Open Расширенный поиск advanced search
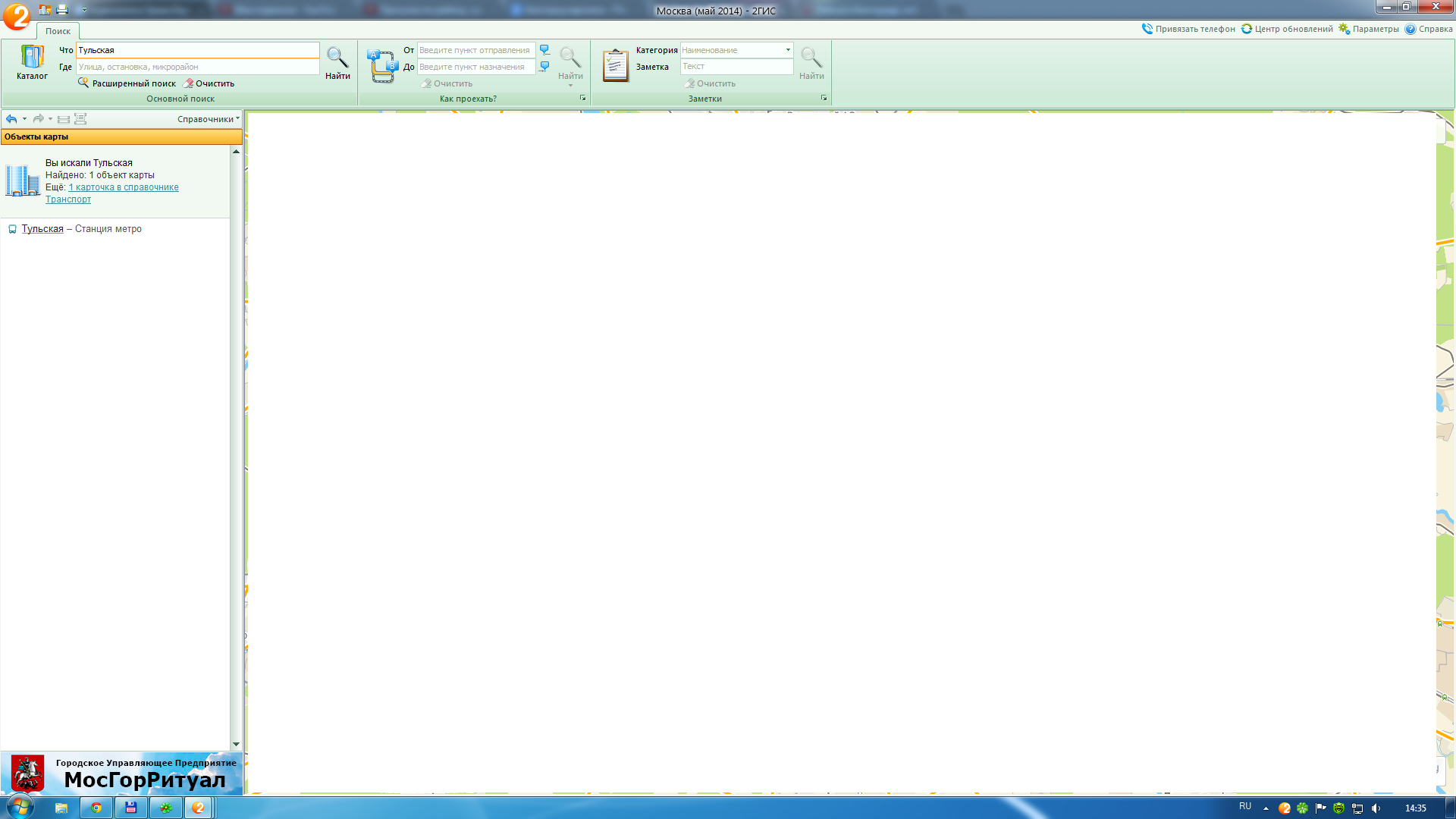The width and height of the screenshot is (1456, 819). pos(127,83)
